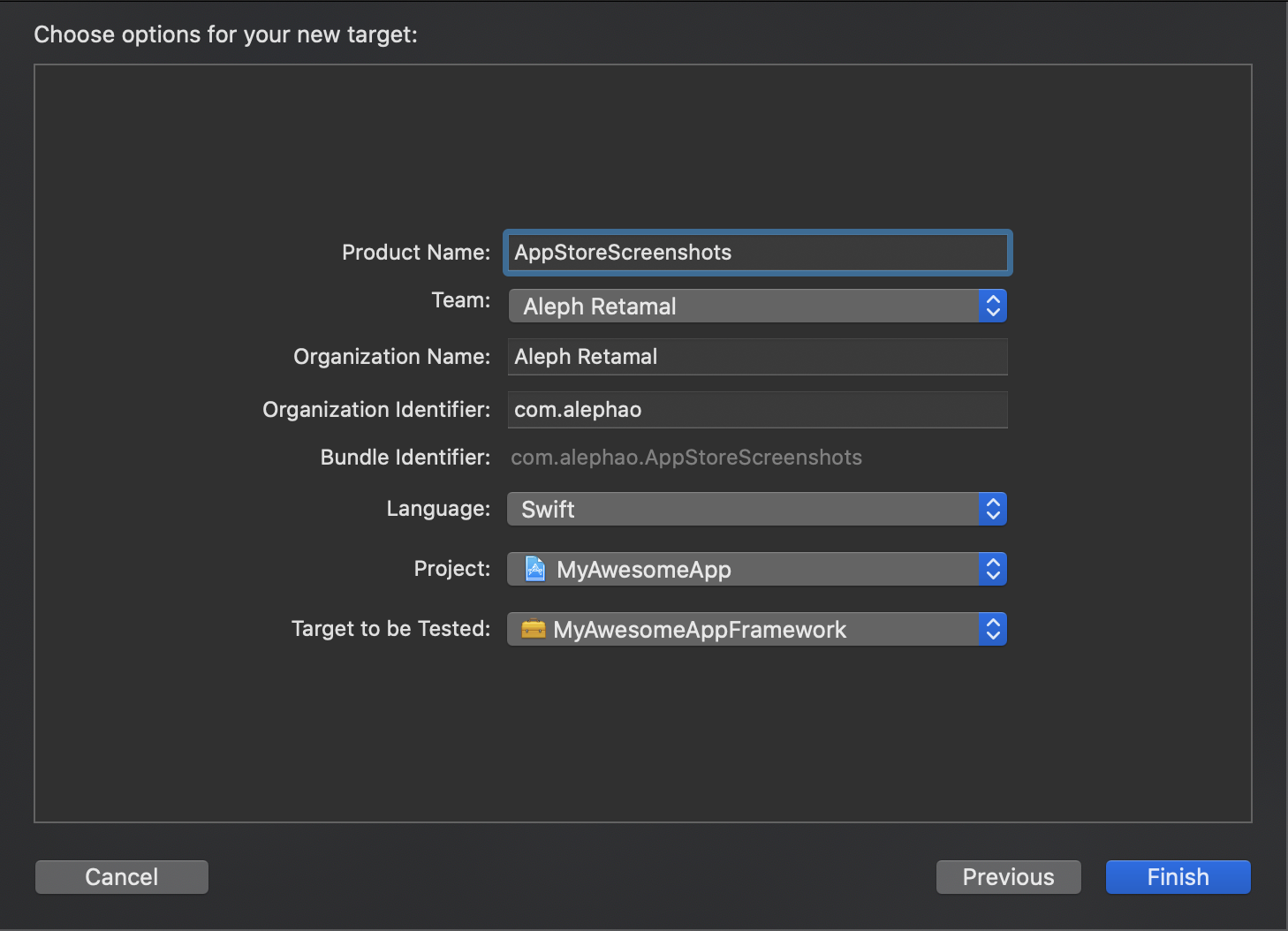
Task: Edit the Organization Identifier field com.alephao
Action: click(757, 410)
